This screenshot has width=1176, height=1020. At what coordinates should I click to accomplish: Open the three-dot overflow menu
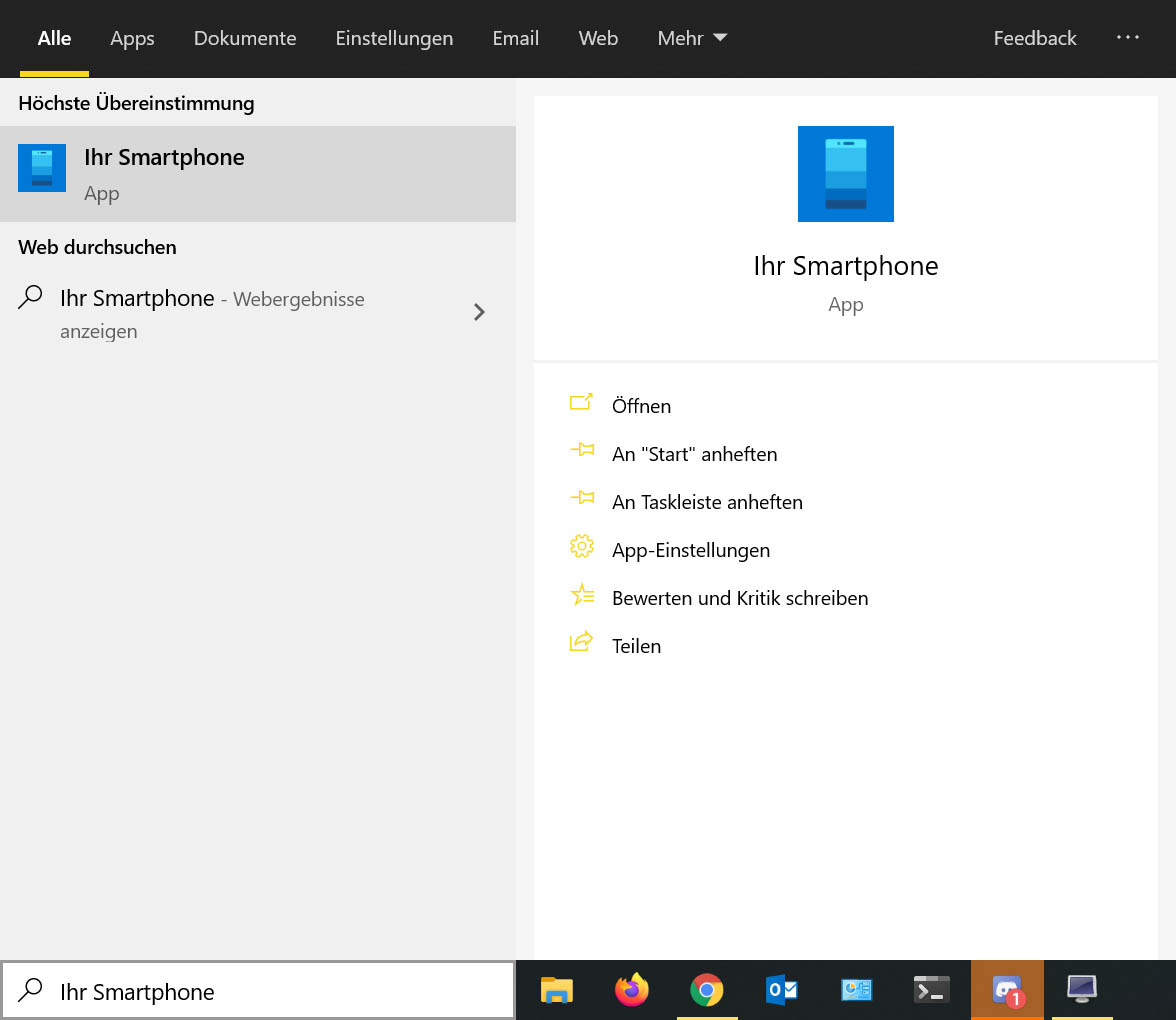tap(1128, 38)
